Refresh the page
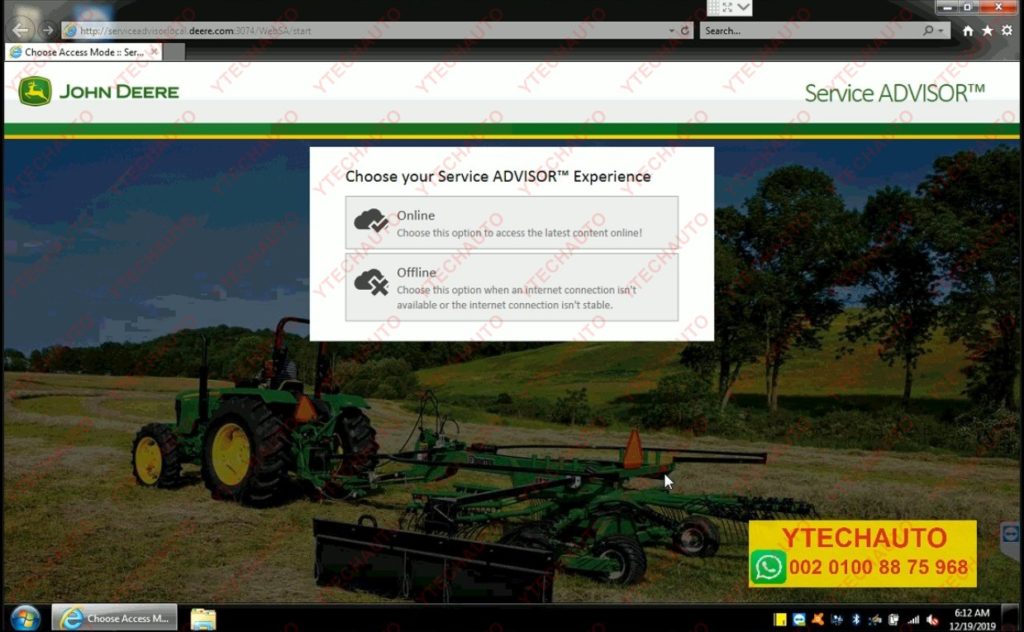Image resolution: width=1024 pixels, height=632 pixels. [x=684, y=31]
